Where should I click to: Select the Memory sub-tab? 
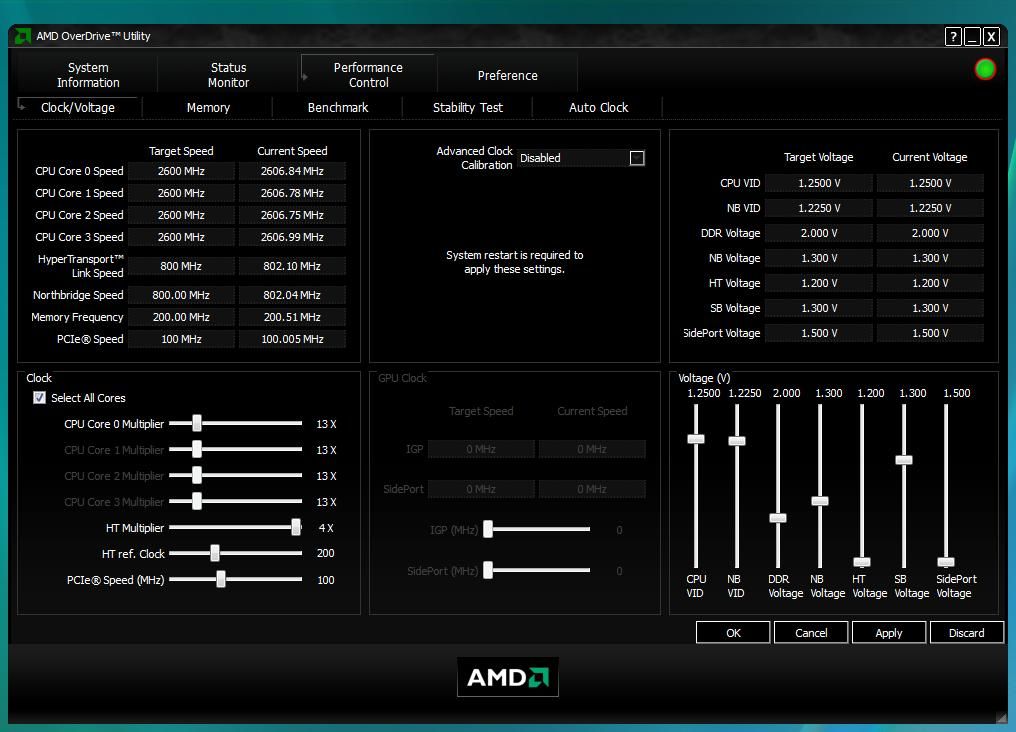[207, 107]
